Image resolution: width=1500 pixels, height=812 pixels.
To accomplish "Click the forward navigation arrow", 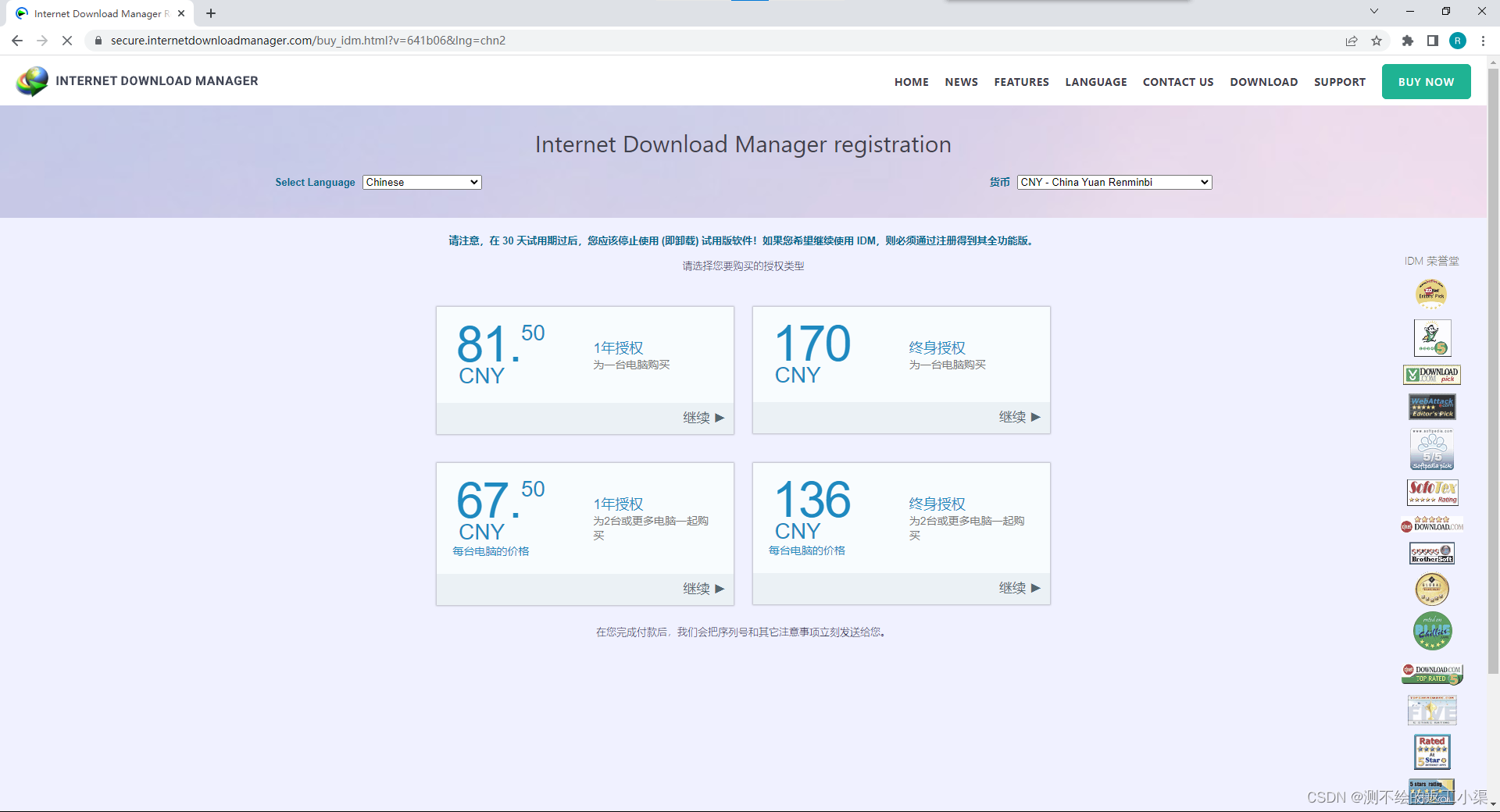I will (x=42, y=41).
